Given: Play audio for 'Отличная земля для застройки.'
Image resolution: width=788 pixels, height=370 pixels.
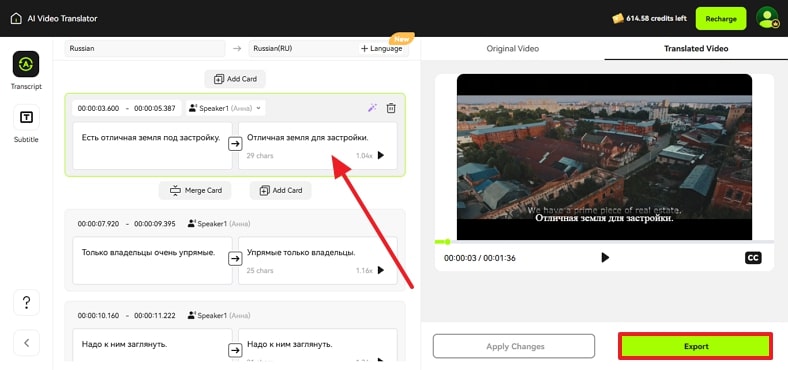Looking at the screenshot, I should 380,155.
